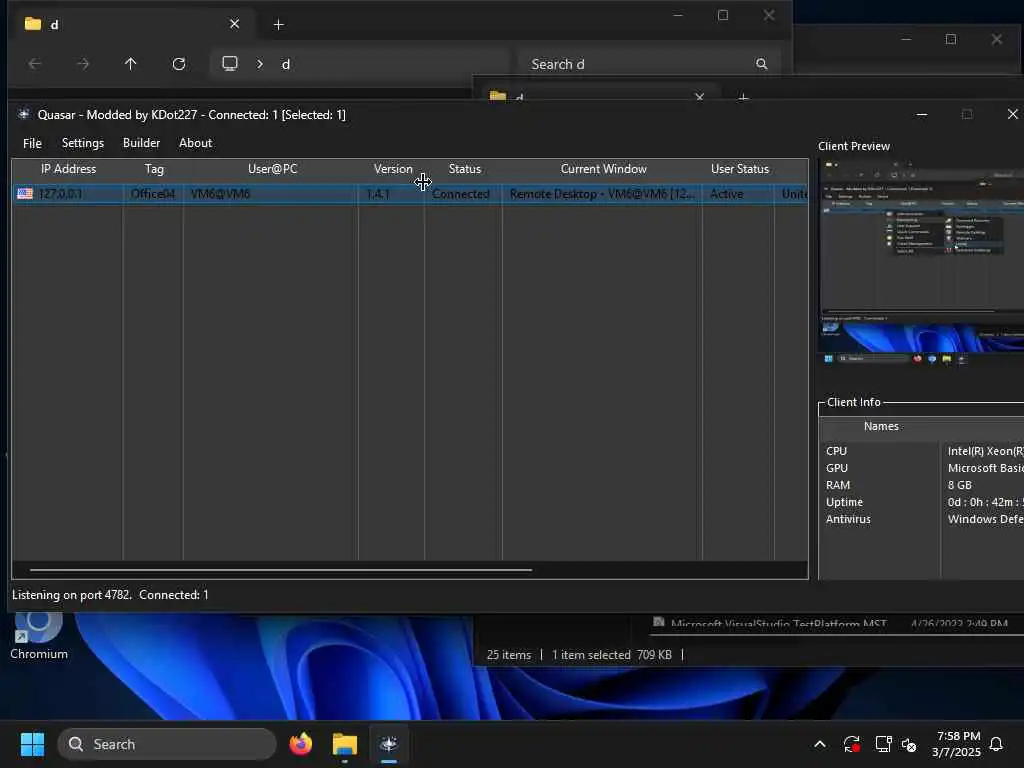
Task: Click the horizontal scrollbar of the client list
Action: tap(281, 570)
